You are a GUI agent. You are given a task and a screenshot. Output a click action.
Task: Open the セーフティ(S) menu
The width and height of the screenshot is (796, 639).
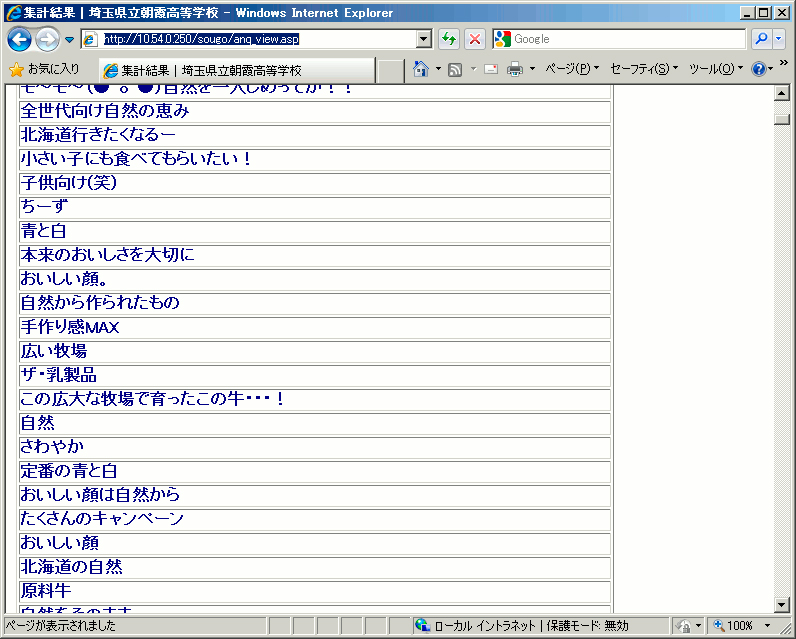[644, 69]
